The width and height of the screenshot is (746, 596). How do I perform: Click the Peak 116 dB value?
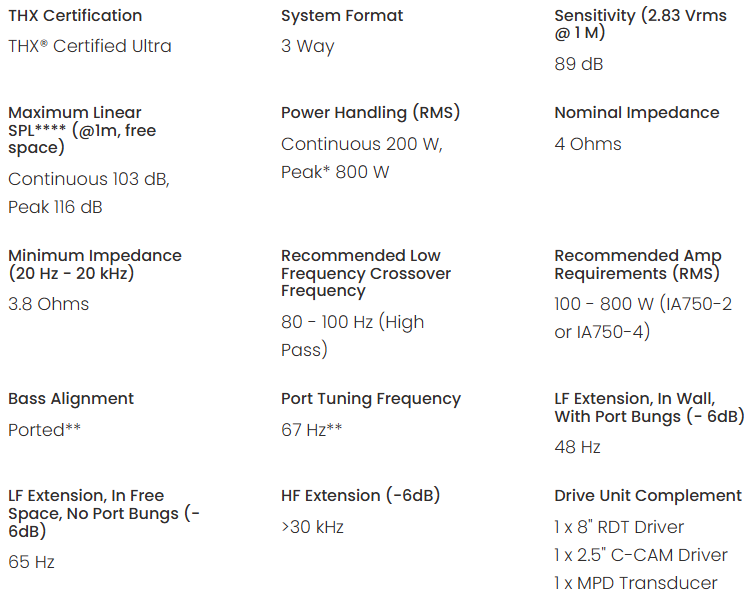pyautogui.click(x=55, y=207)
